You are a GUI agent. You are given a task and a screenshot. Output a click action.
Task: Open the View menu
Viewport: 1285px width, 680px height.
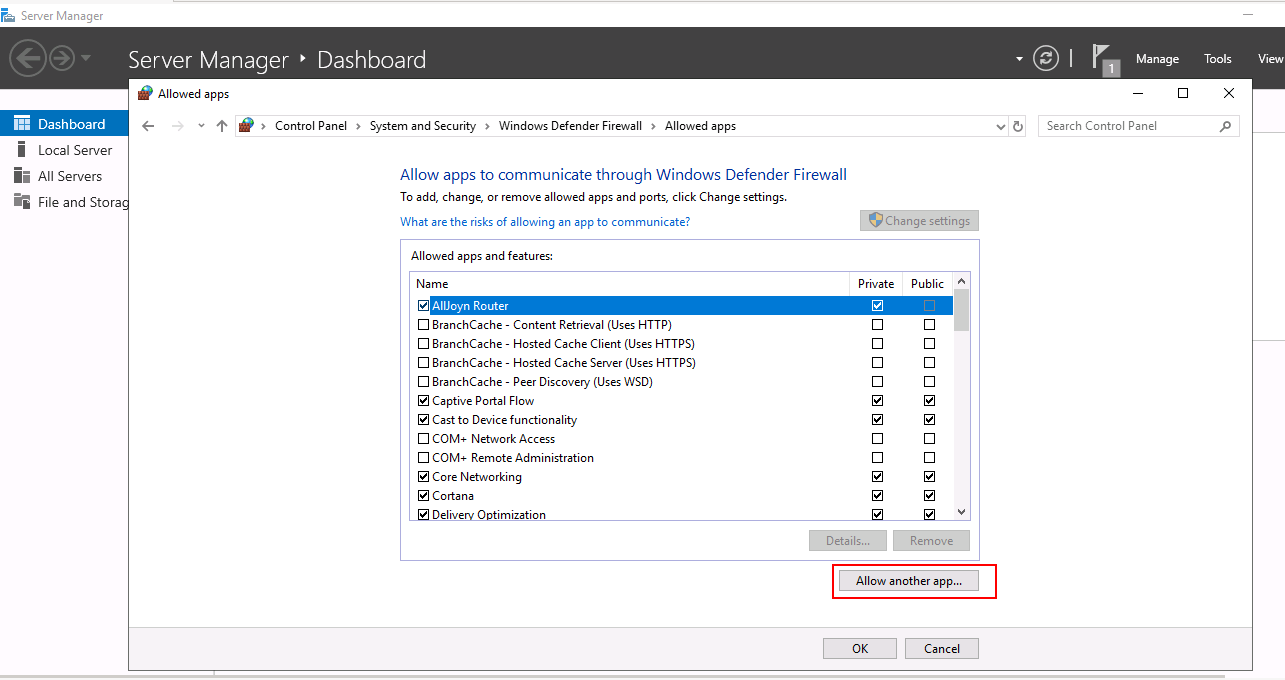point(1270,59)
